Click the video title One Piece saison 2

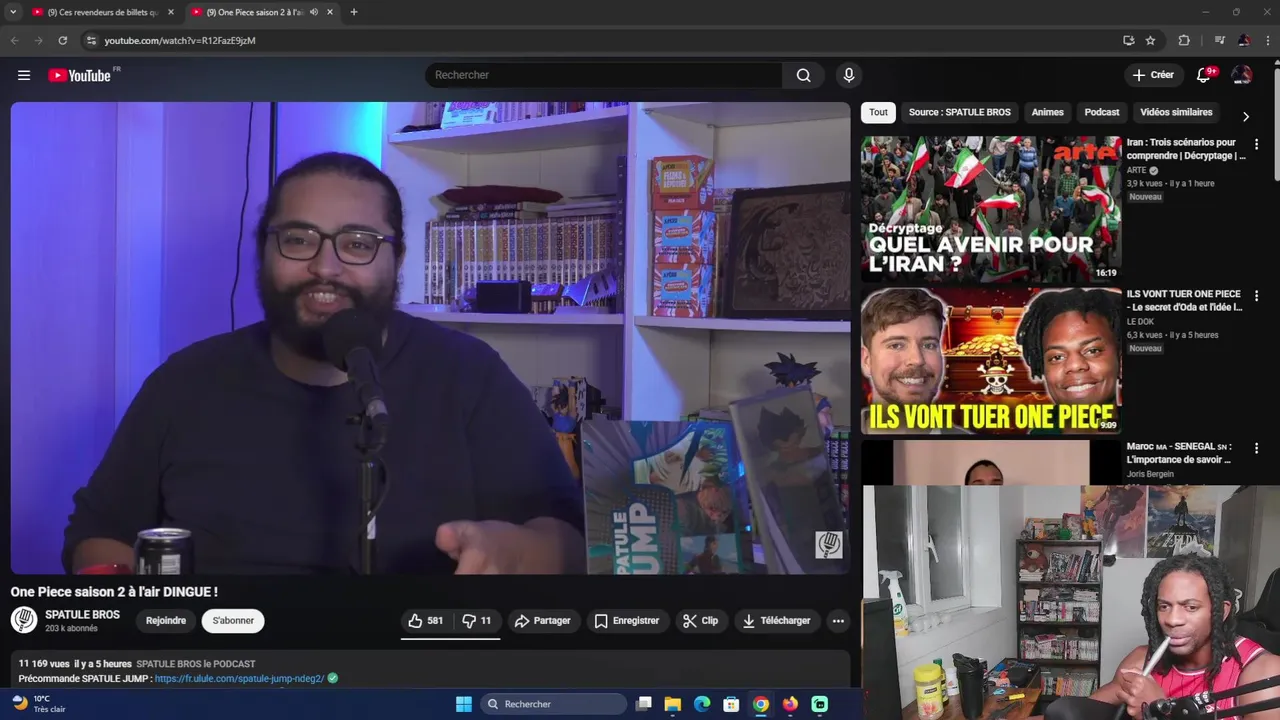tap(114, 592)
